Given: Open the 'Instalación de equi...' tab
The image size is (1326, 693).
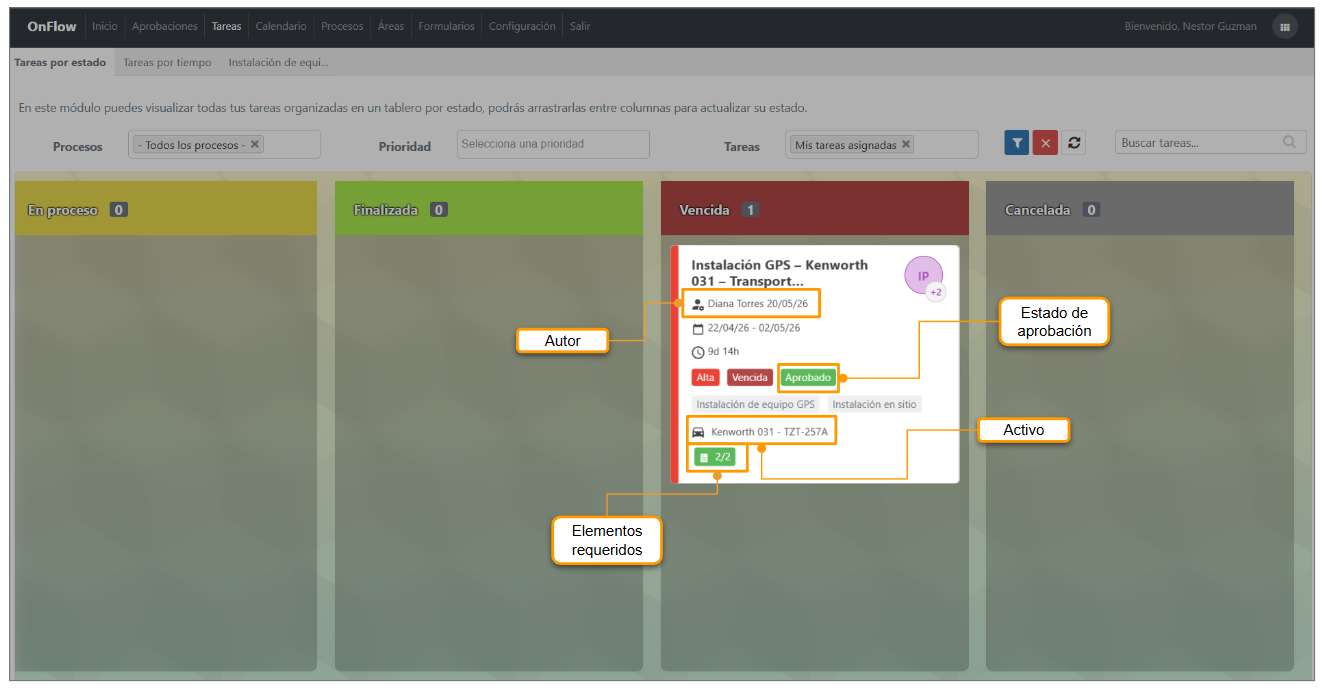Looking at the screenshot, I should tap(279, 62).
